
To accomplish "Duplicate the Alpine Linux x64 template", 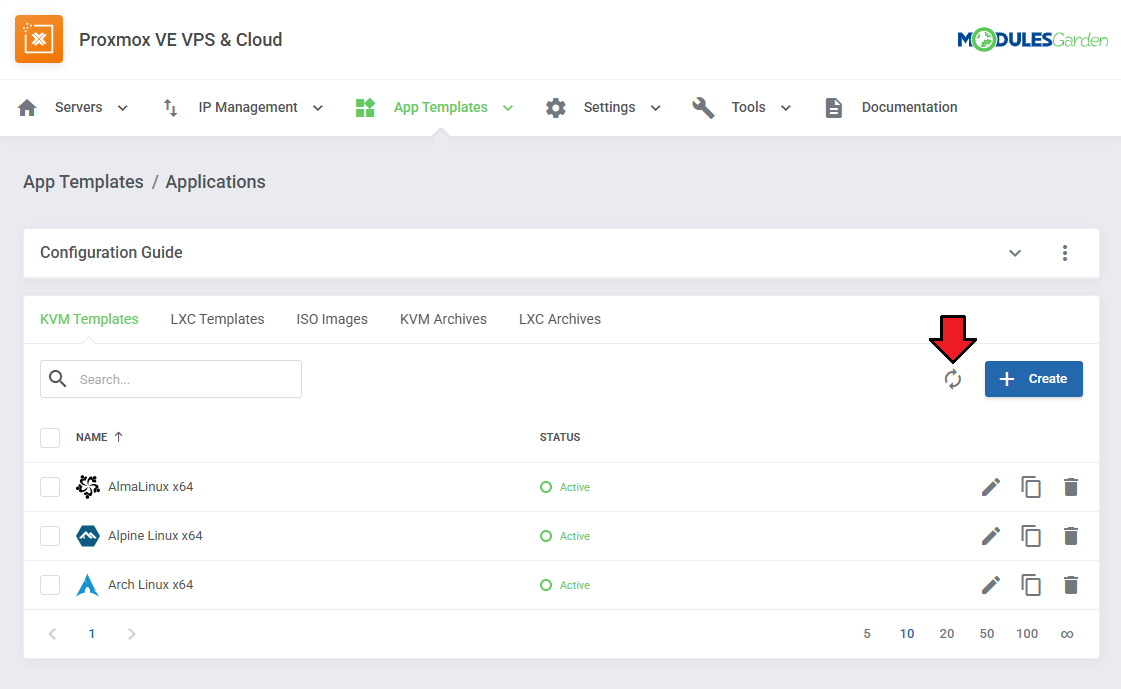I will [1030, 536].
